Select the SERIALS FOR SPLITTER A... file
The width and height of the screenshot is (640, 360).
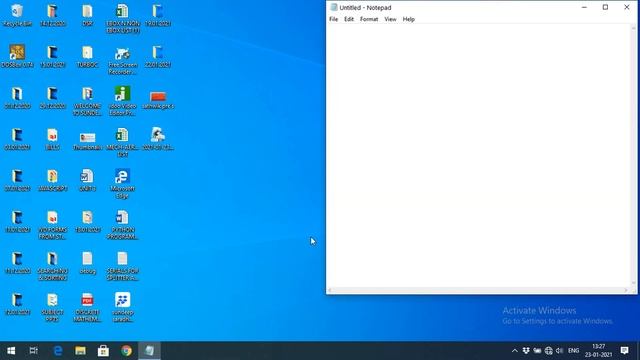click(122, 266)
